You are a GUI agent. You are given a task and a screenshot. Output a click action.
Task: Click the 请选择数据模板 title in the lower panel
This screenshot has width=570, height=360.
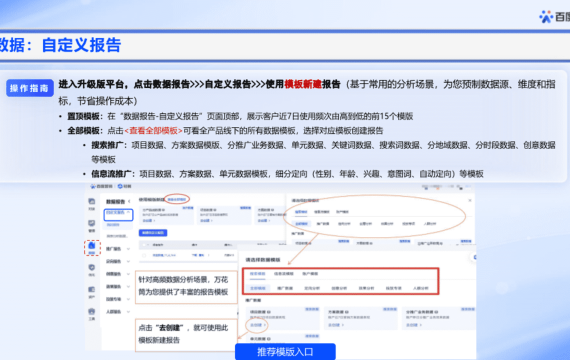pyautogui.click(x=263, y=260)
